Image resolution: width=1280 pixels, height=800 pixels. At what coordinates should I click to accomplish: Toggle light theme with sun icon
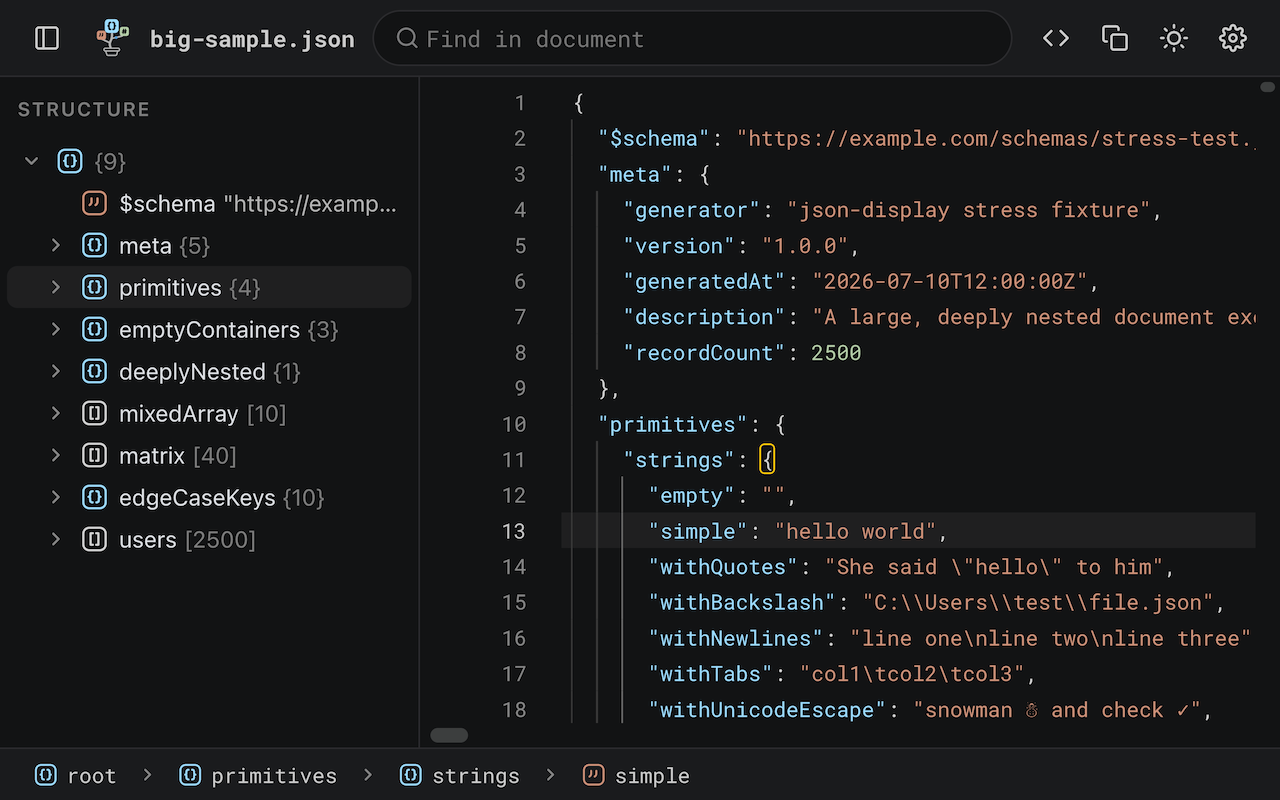1174,38
